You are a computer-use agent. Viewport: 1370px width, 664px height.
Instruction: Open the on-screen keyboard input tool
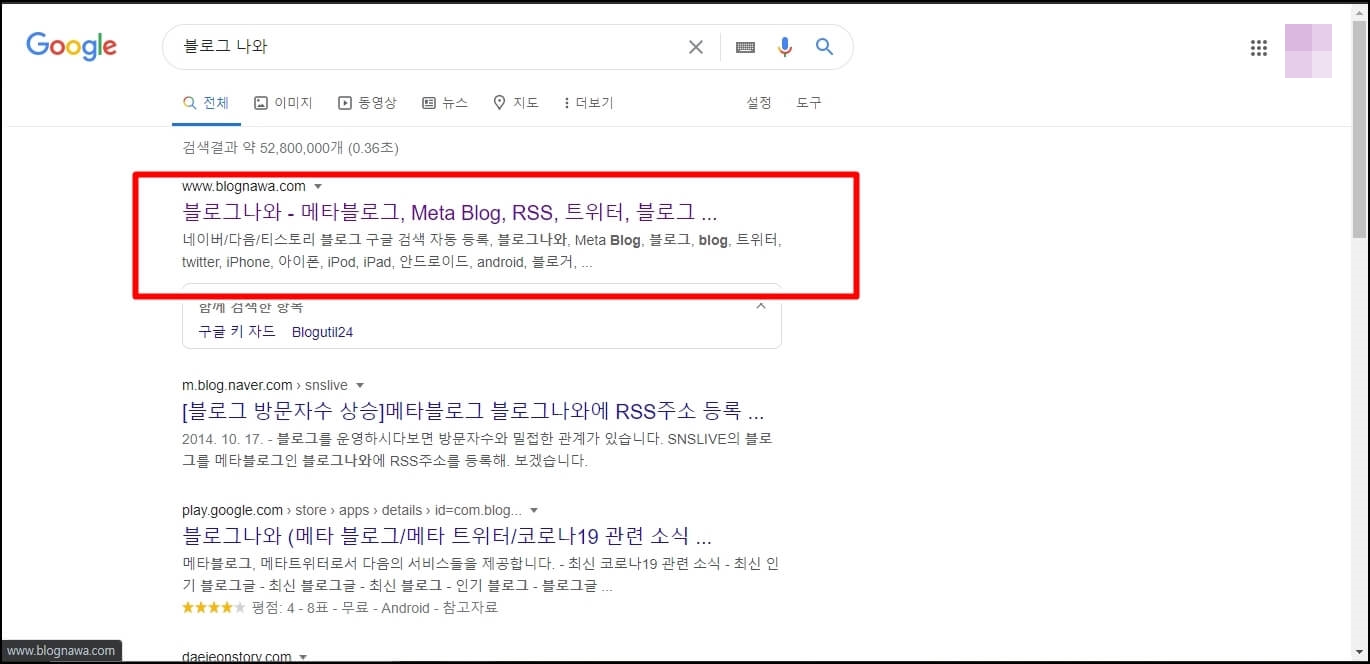745,47
